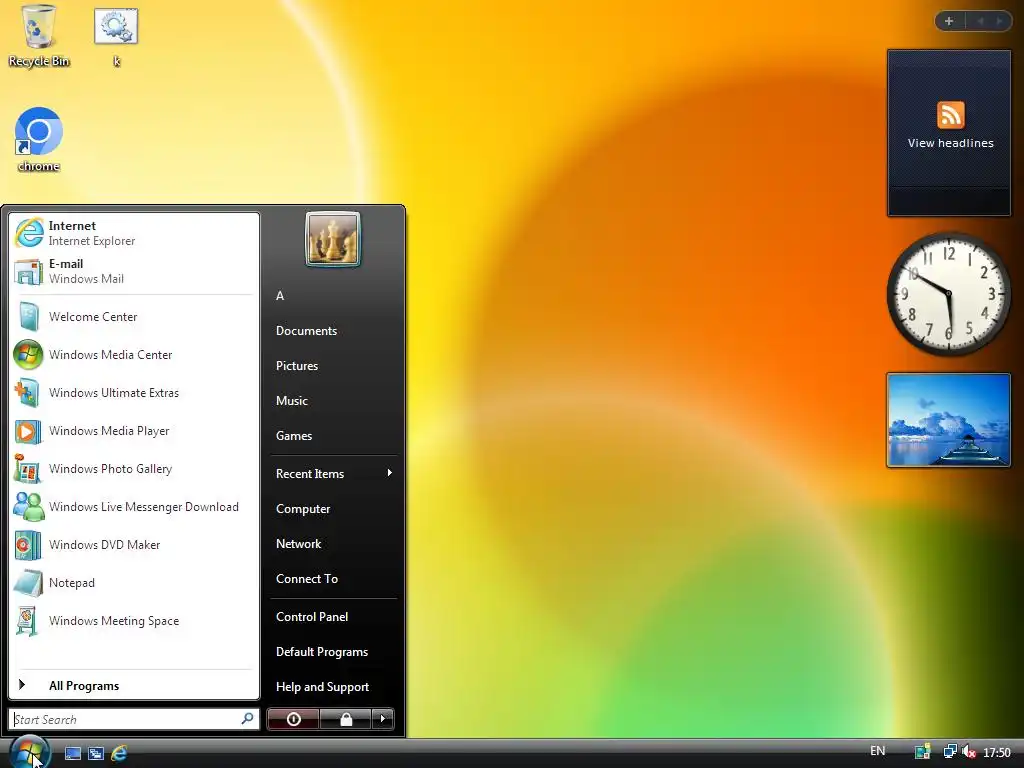Open Pictures from Start menu
The height and width of the screenshot is (768, 1024).
[333, 366]
